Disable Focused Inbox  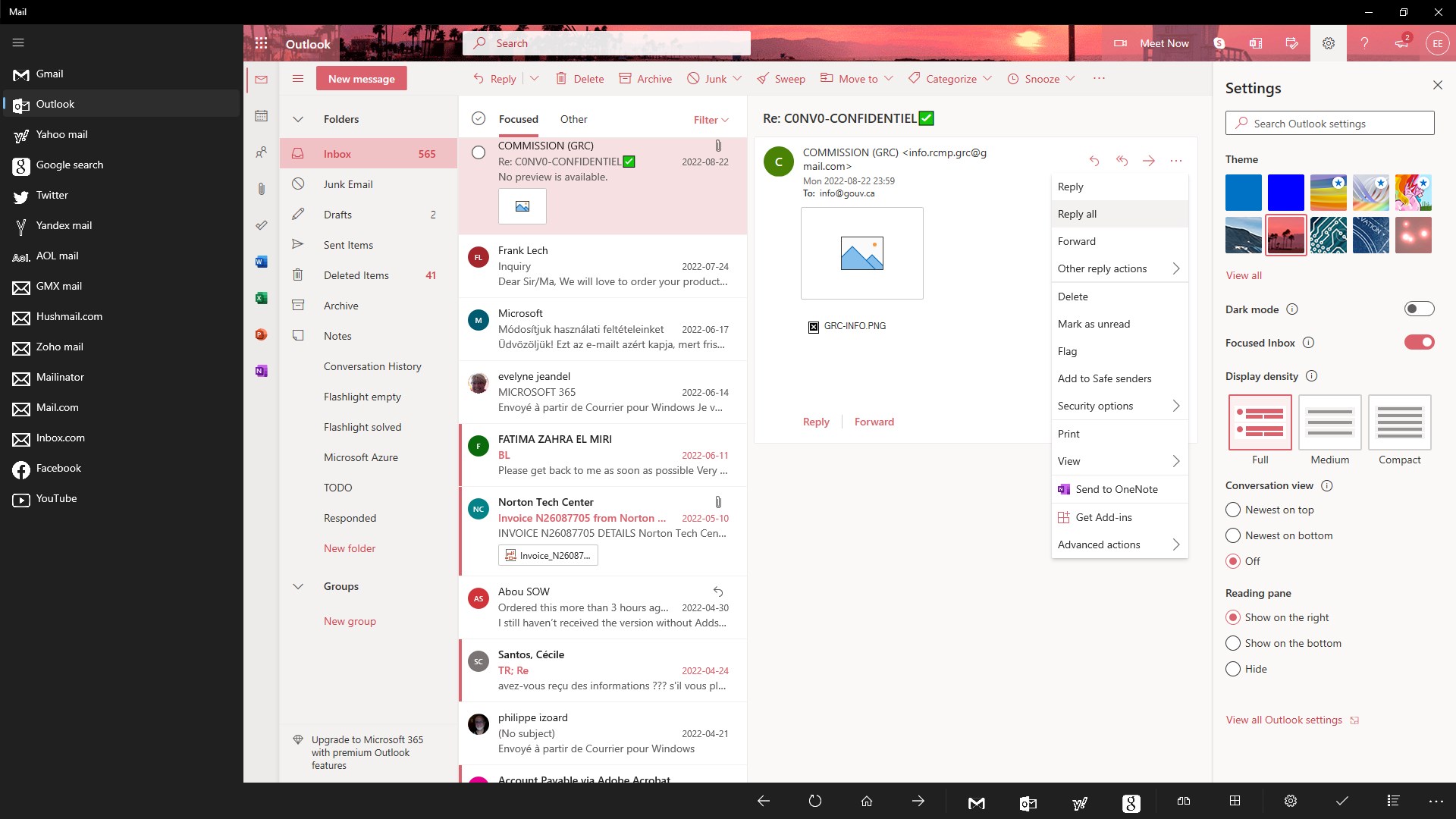[x=1419, y=342]
